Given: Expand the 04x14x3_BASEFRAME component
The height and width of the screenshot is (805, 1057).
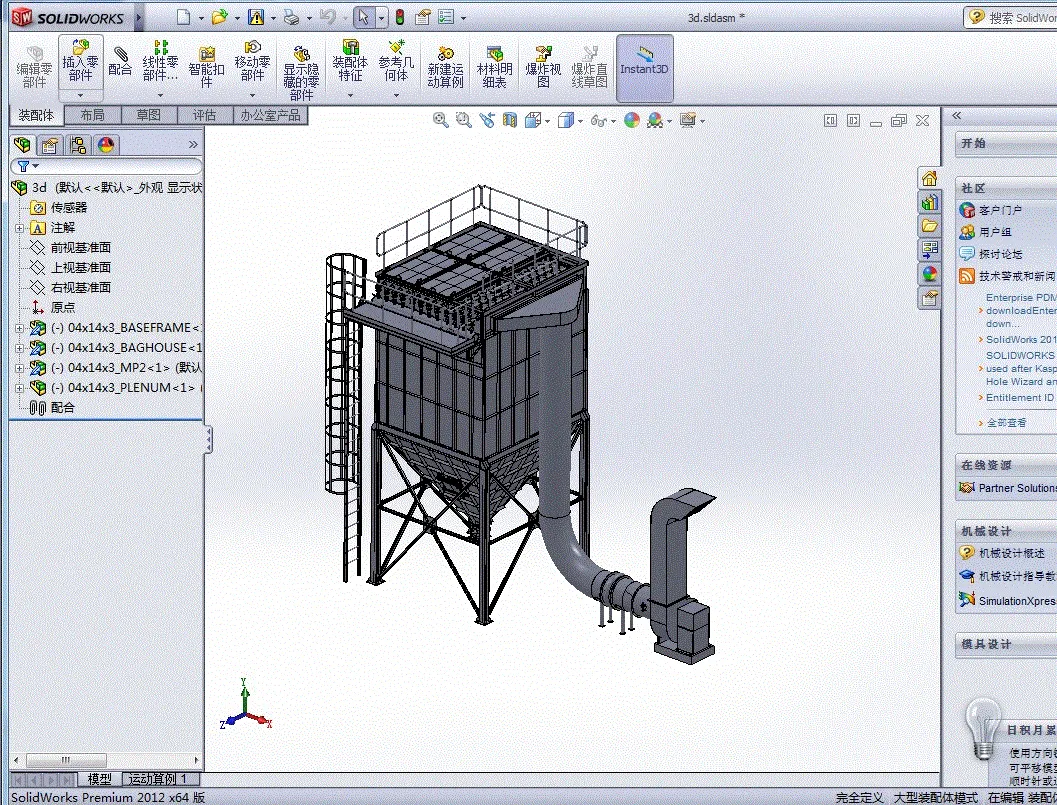Looking at the screenshot, I should pyautogui.click(x=20, y=328).
